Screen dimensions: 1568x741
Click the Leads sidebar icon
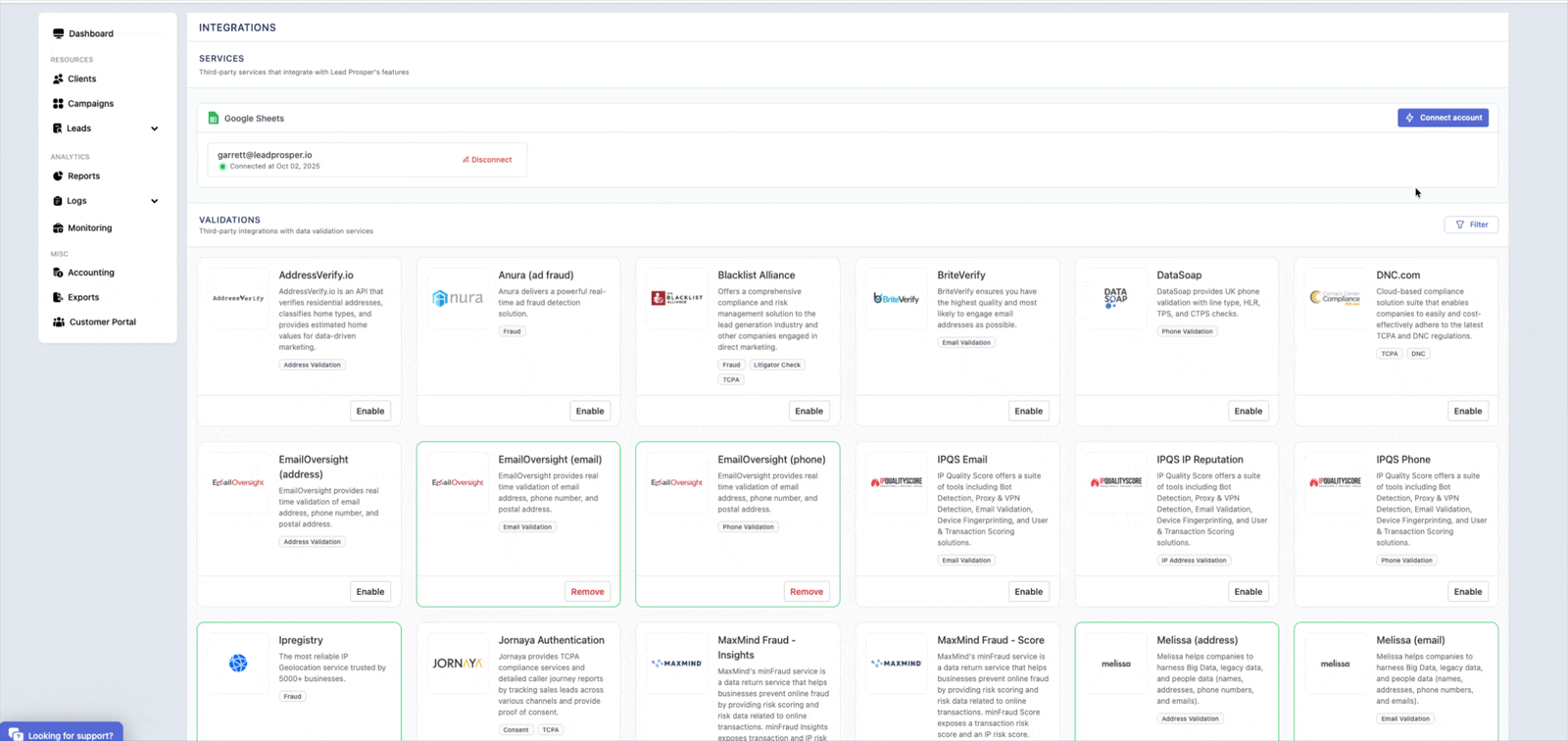(58, 128)
